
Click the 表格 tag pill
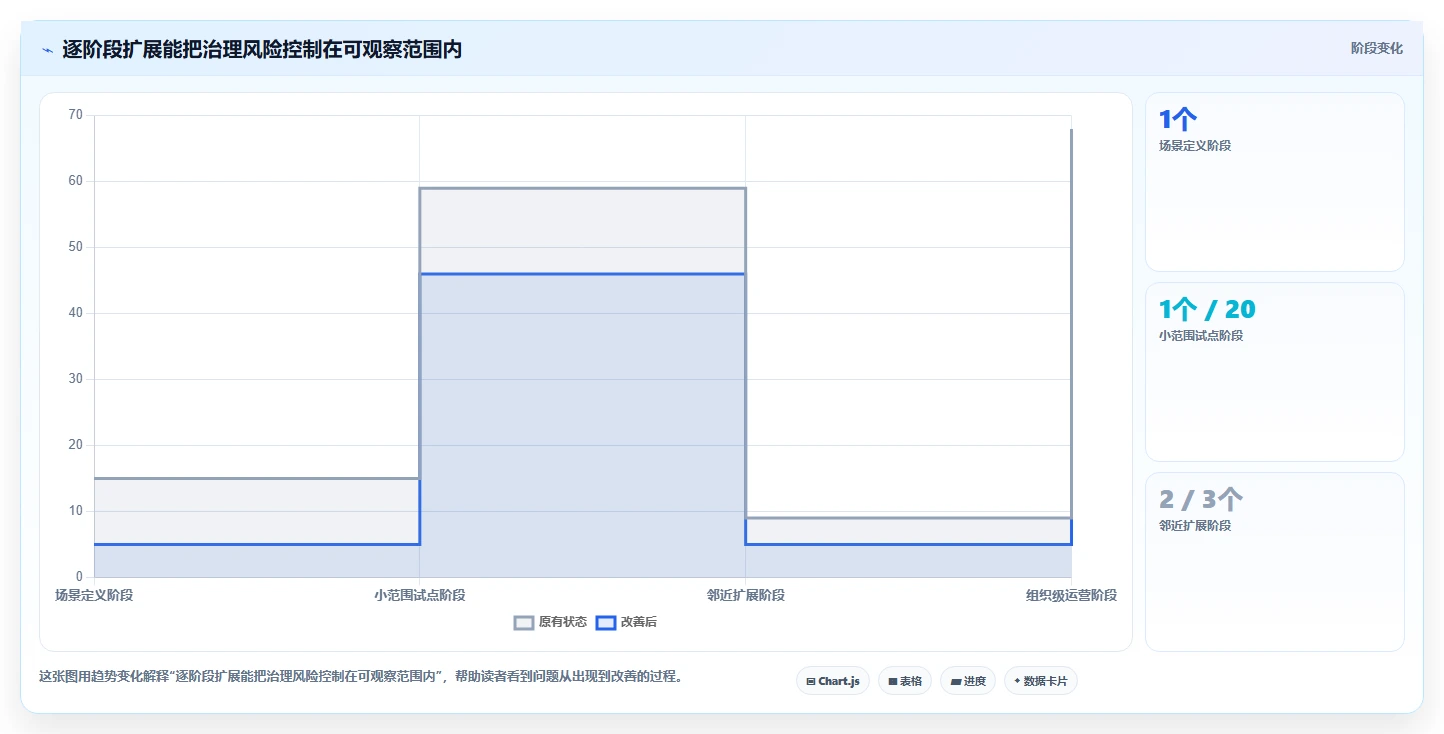click(905, 681)
